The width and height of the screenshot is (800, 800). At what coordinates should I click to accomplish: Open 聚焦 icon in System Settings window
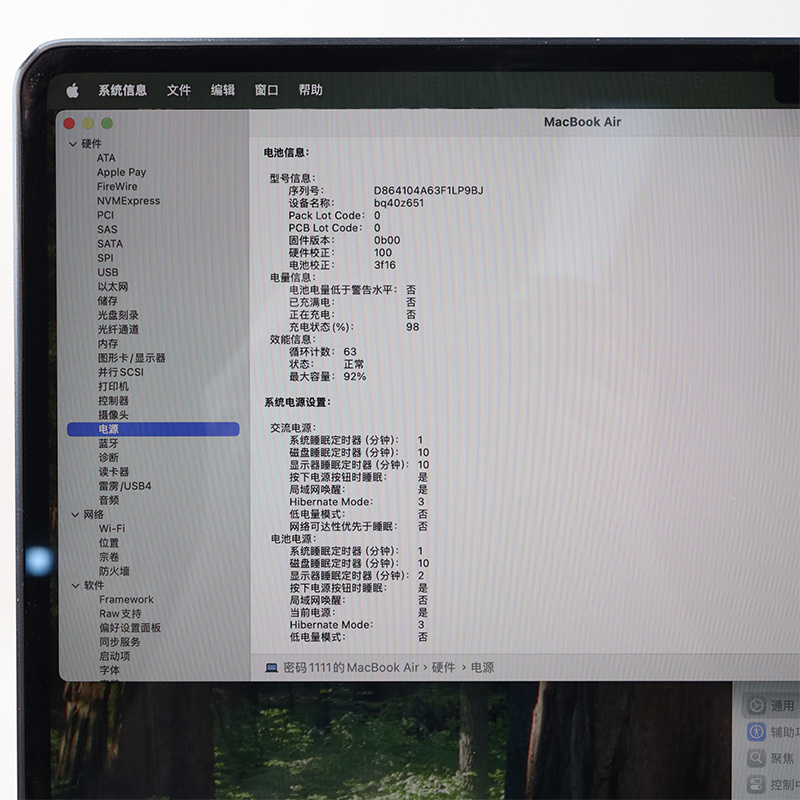point(757,758)
